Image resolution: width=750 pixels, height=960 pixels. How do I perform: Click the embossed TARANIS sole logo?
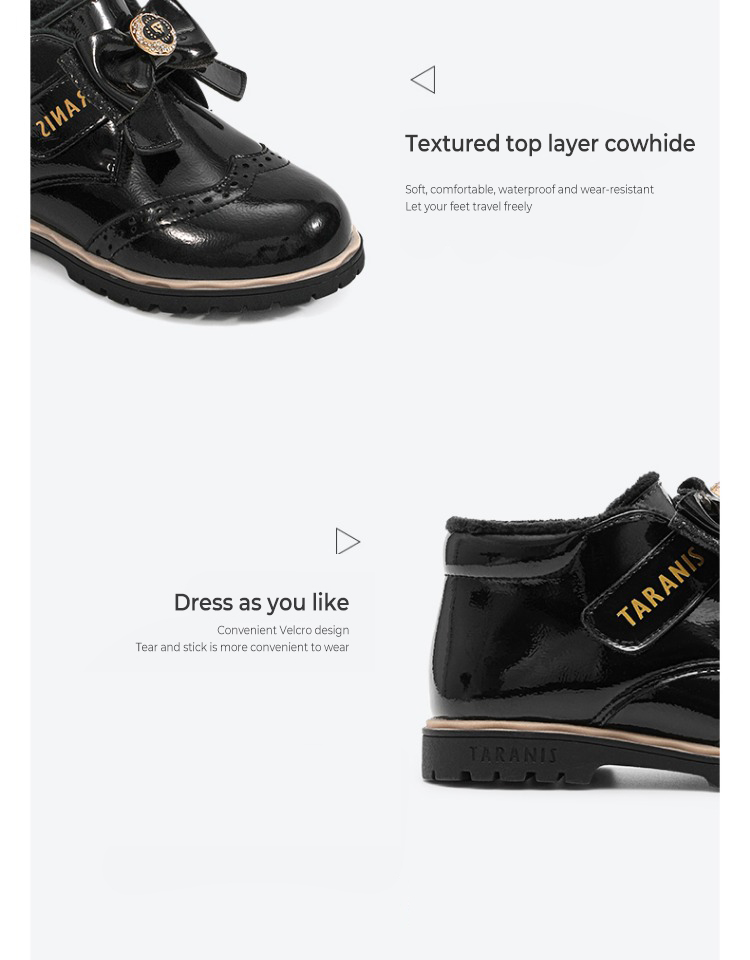[513, 754]
